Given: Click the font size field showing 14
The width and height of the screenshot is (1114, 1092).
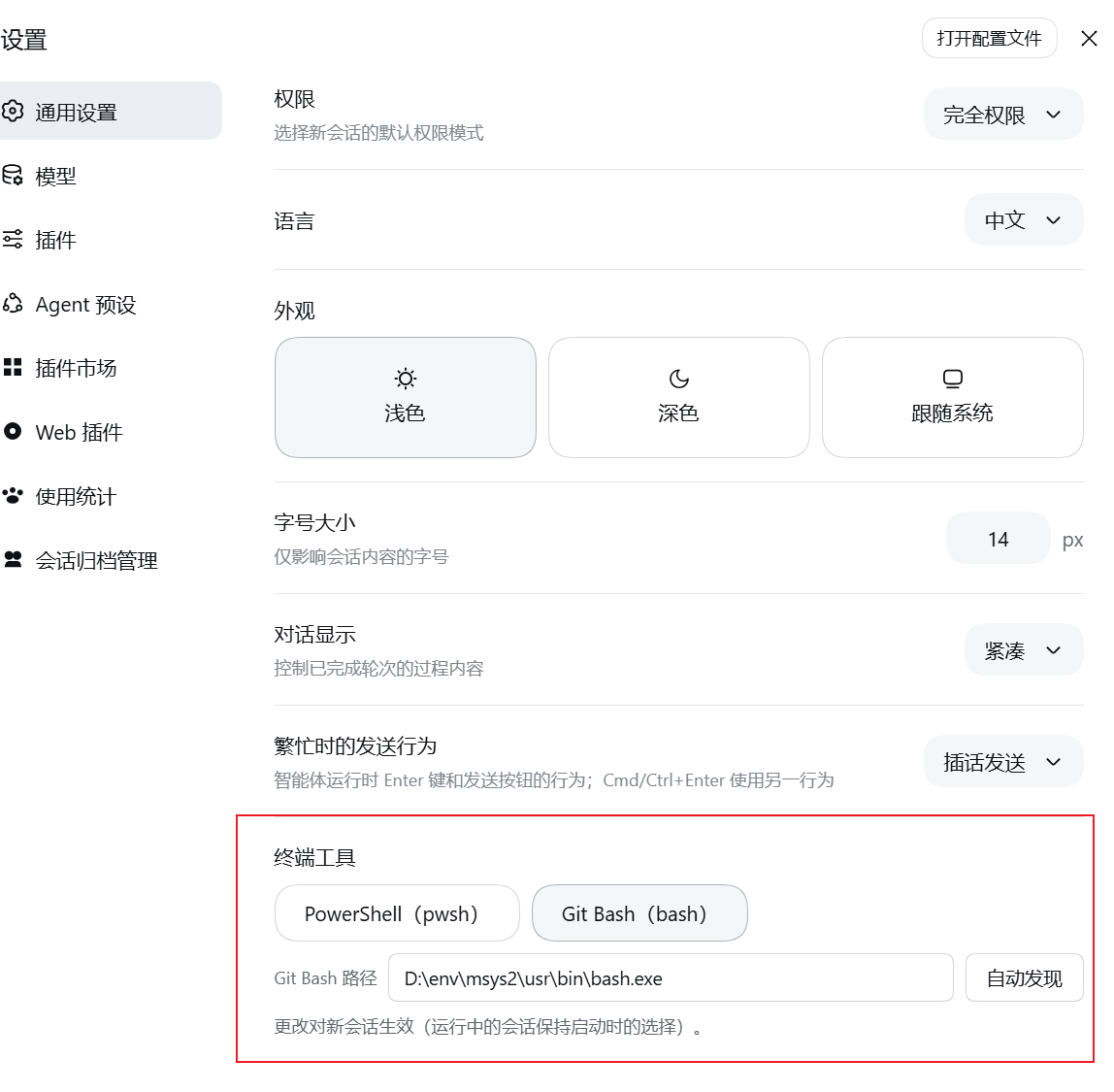Looking at the screenshot, I should 999,539.
